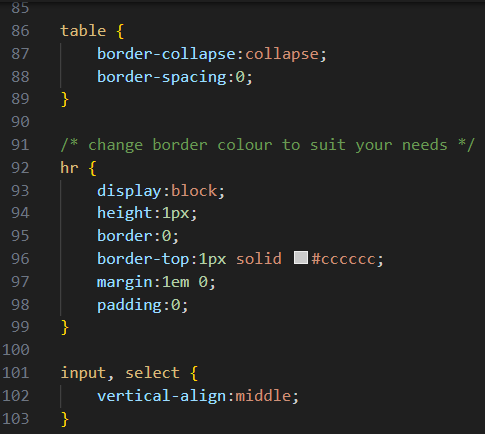The image size is (485, 434).
Task: Click the 'vertical-align' property name
Action: [161, 396]
